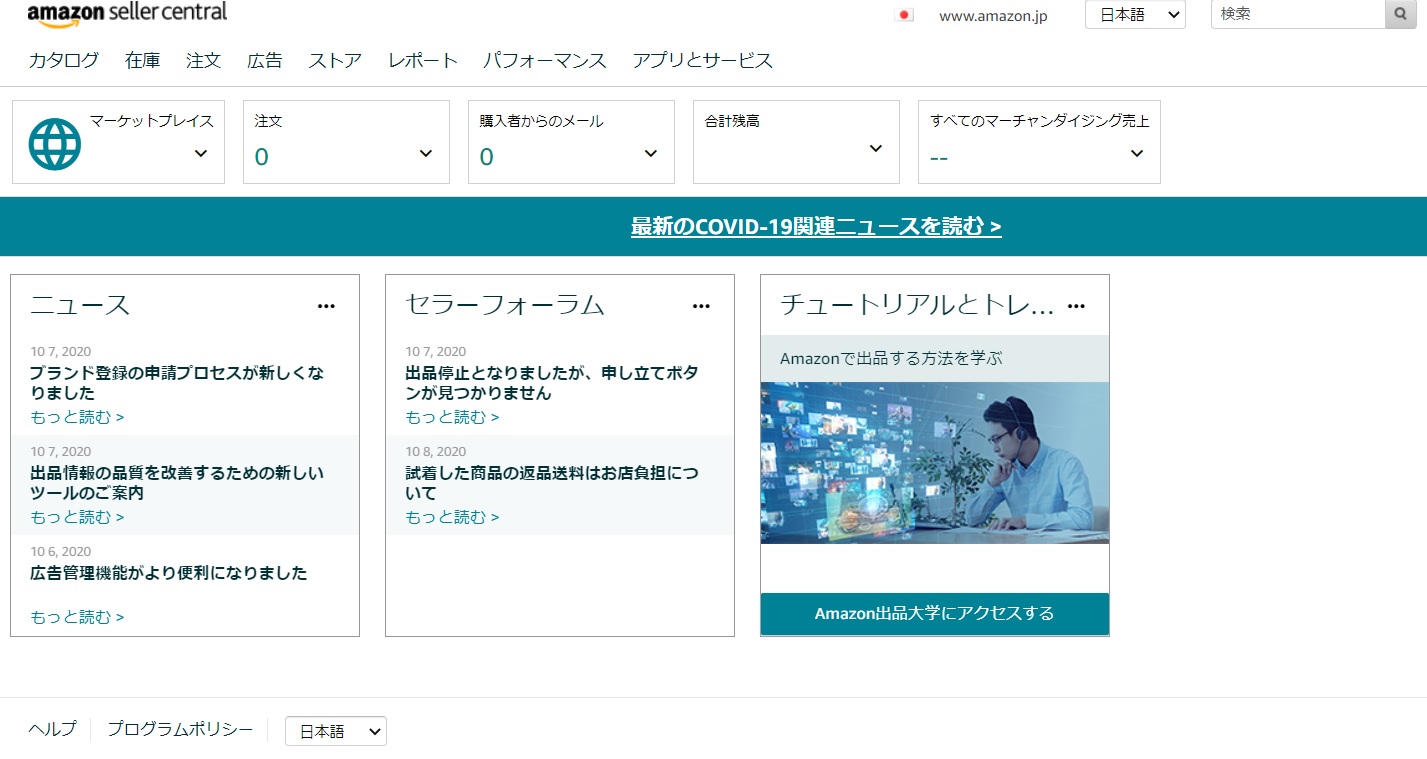
Task: Click the ヘルプ footer link
Action: point(52,729)
